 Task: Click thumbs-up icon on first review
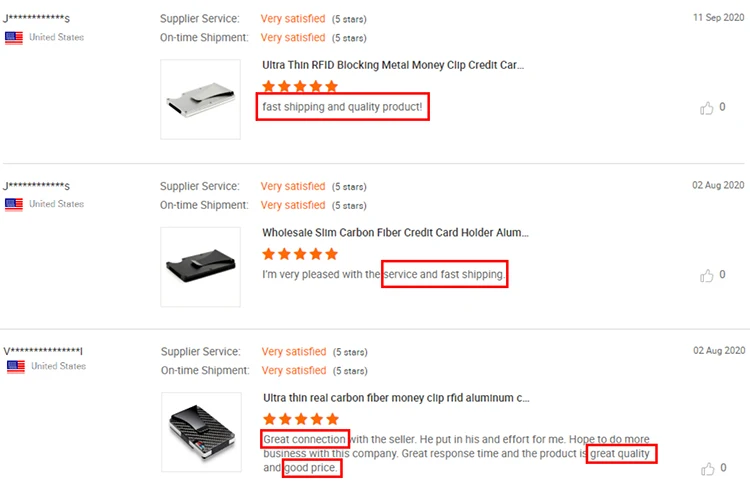tap(707, 107)
